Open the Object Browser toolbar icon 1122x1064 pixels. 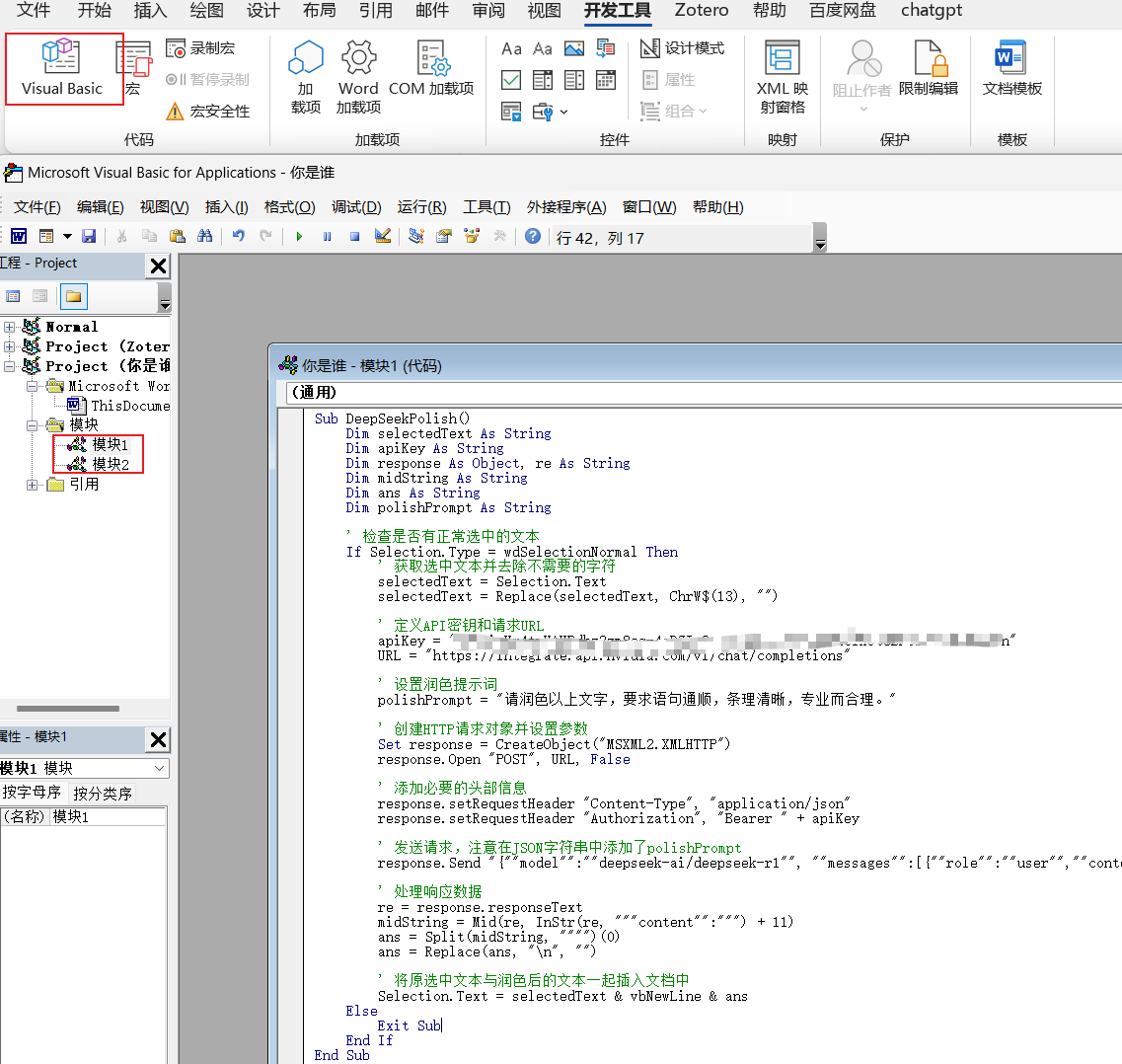pyautogui.click(x=472, y=236)
